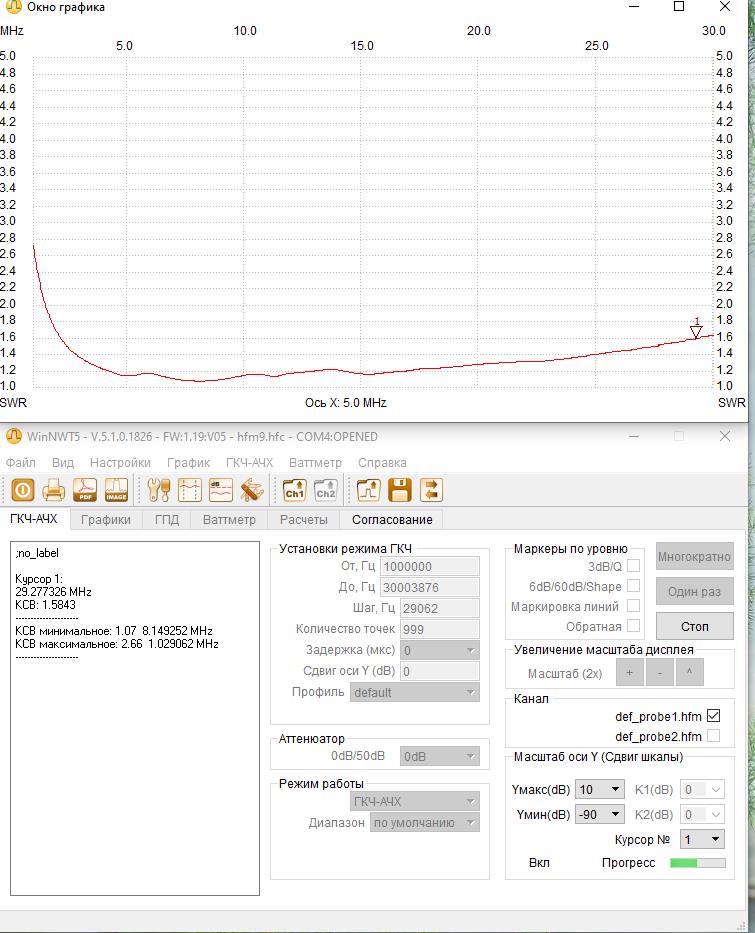Open wrench and brush settings icon

tap(158, 490)
